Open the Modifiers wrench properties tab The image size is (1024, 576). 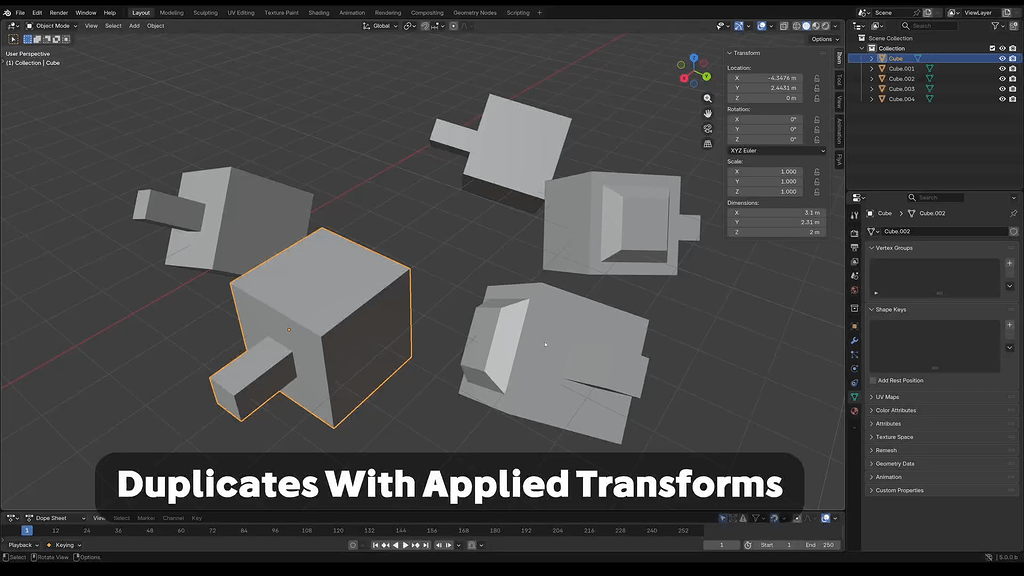[x=854, y=340]
